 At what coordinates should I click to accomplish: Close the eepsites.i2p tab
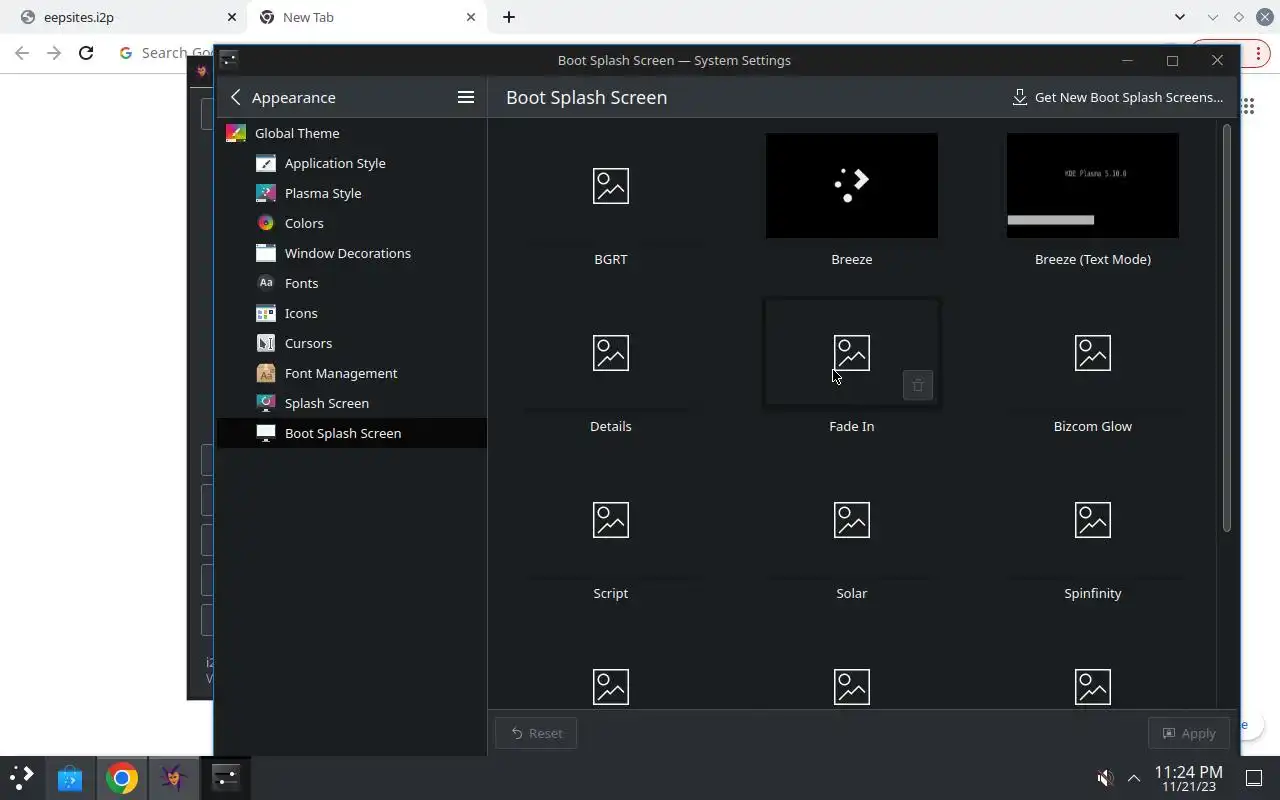coord(232,17)
